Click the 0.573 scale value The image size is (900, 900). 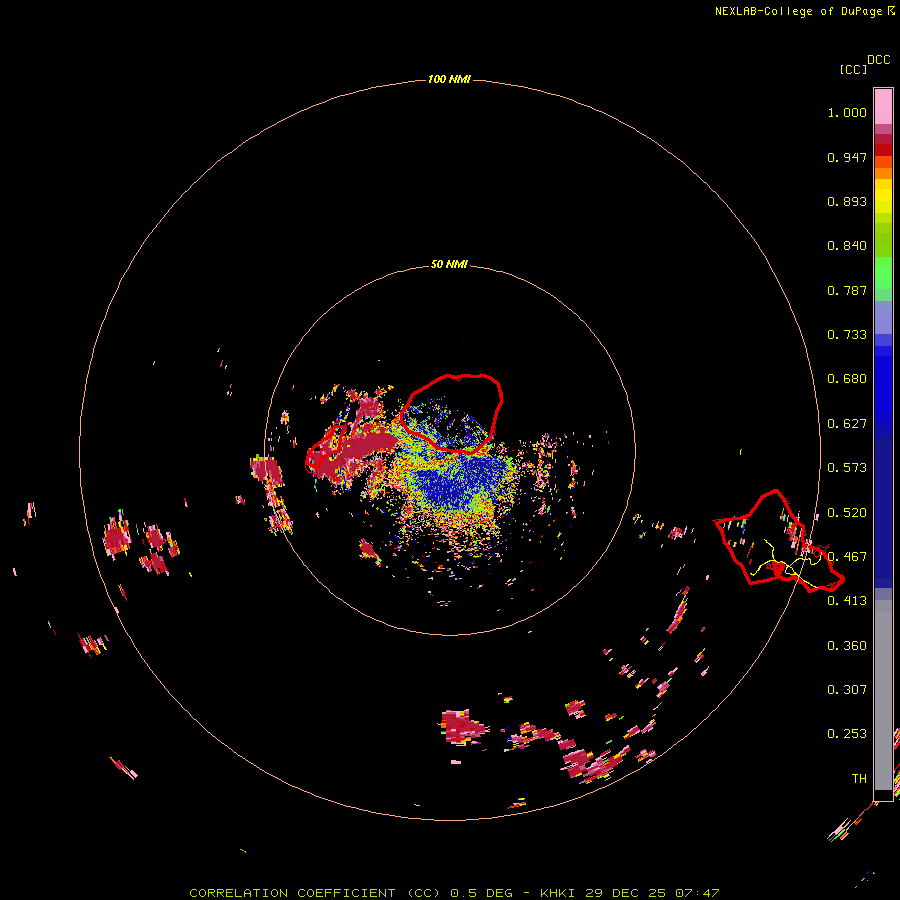pyautogui.click(x=847, y=468)
